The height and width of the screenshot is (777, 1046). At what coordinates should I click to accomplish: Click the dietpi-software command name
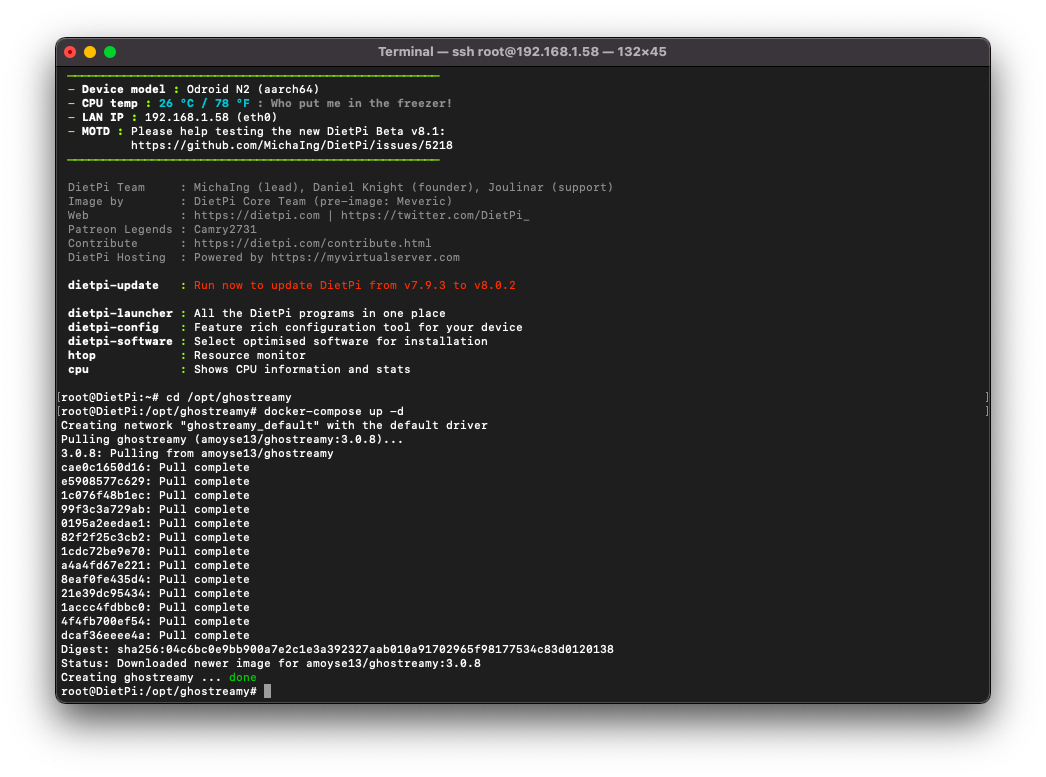click(120, 341)
